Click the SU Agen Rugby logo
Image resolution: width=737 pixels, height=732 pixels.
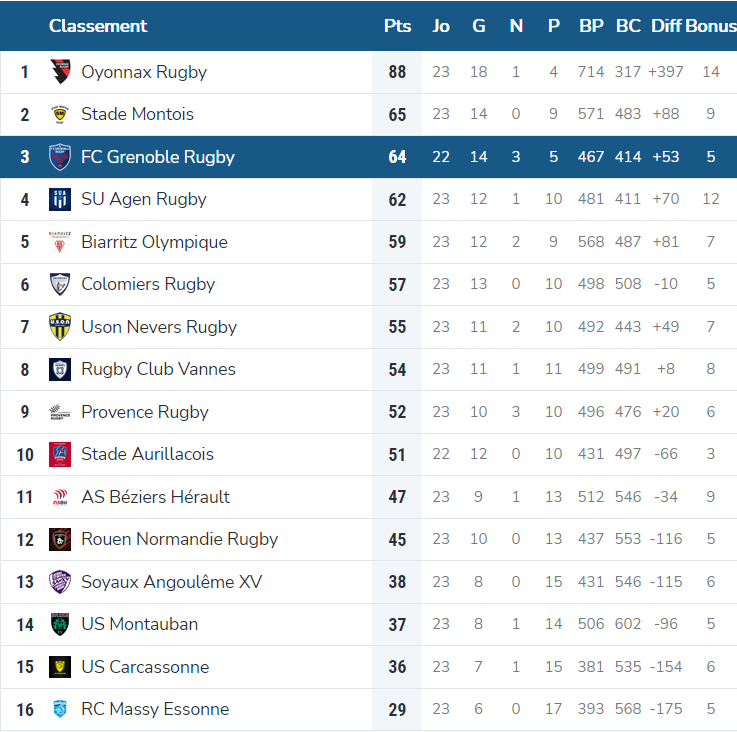pos(60,199)
